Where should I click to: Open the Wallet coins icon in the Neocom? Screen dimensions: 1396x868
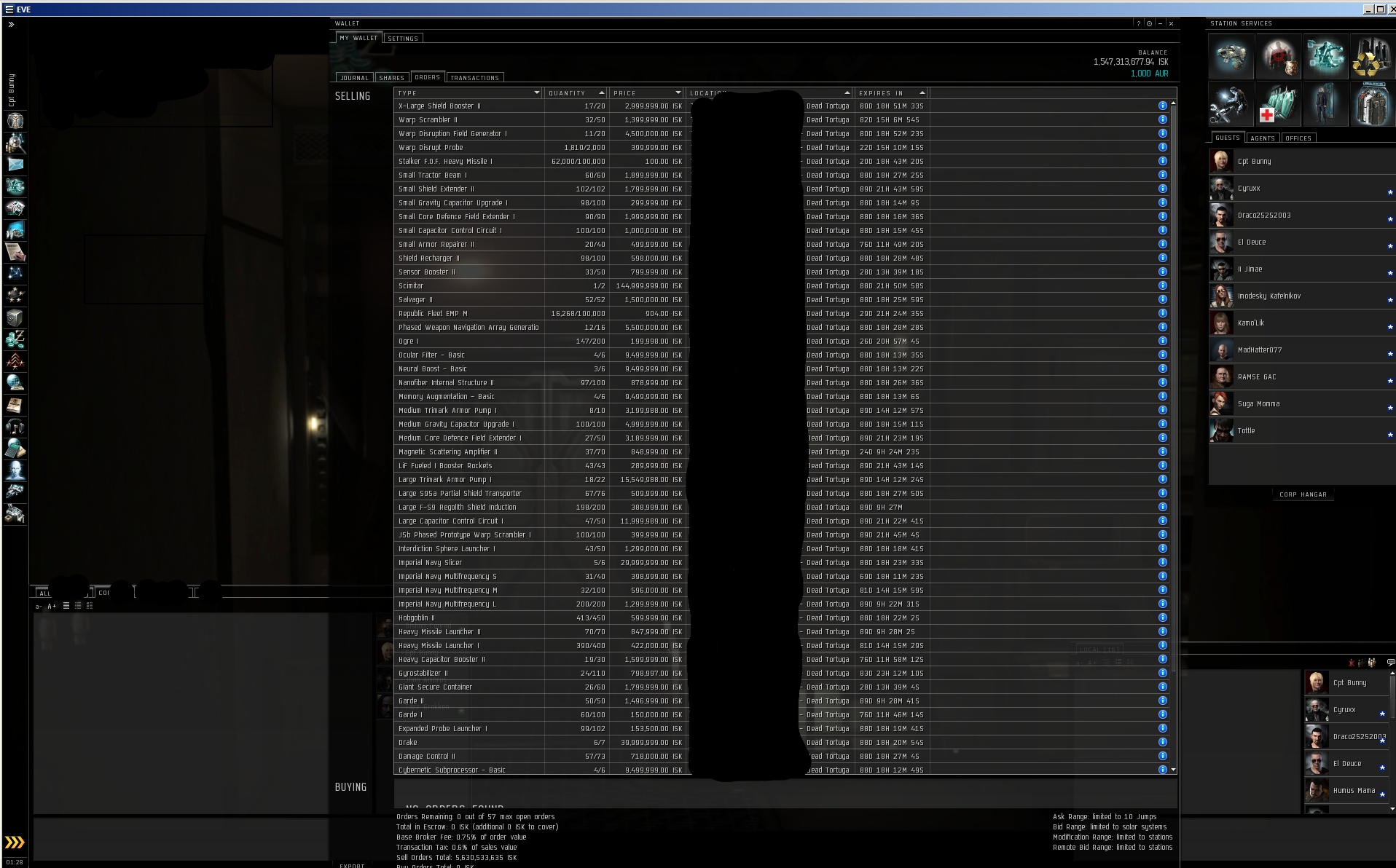[15, 339]
